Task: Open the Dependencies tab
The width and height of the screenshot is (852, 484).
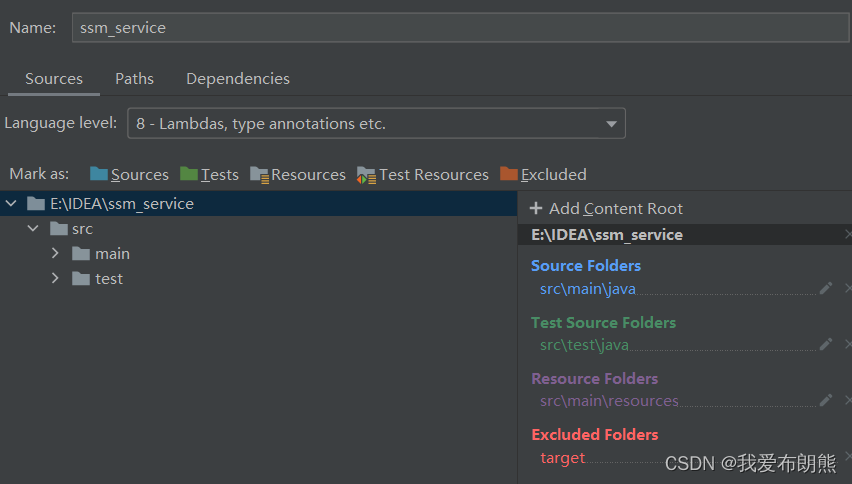Action: (238, 79)
